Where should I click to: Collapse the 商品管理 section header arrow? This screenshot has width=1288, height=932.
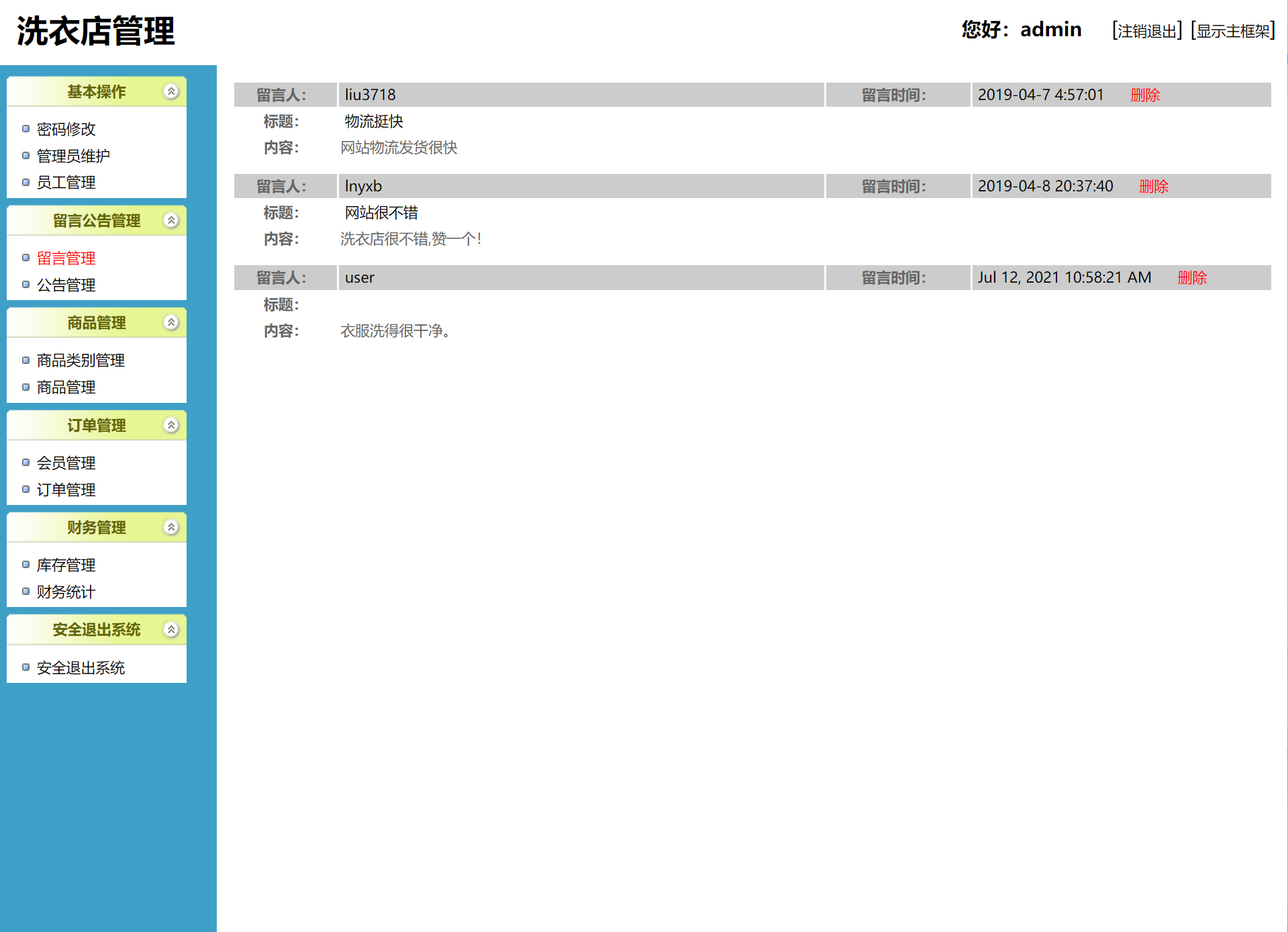point(171,322)
